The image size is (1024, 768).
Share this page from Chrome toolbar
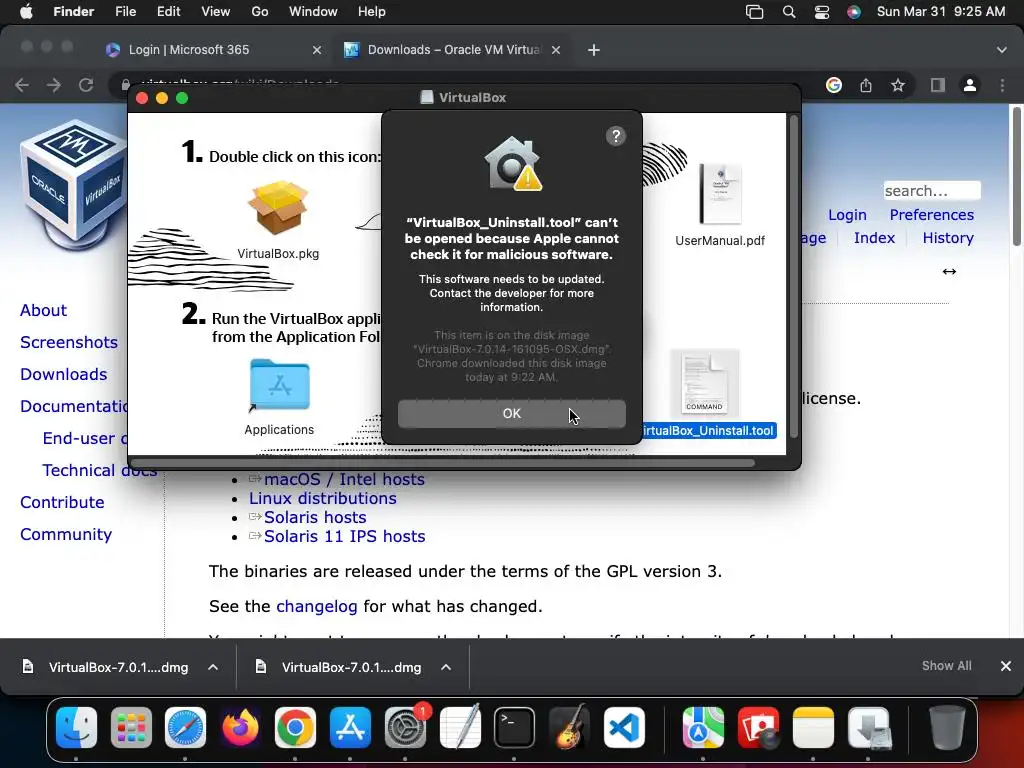tap(866, 85)
